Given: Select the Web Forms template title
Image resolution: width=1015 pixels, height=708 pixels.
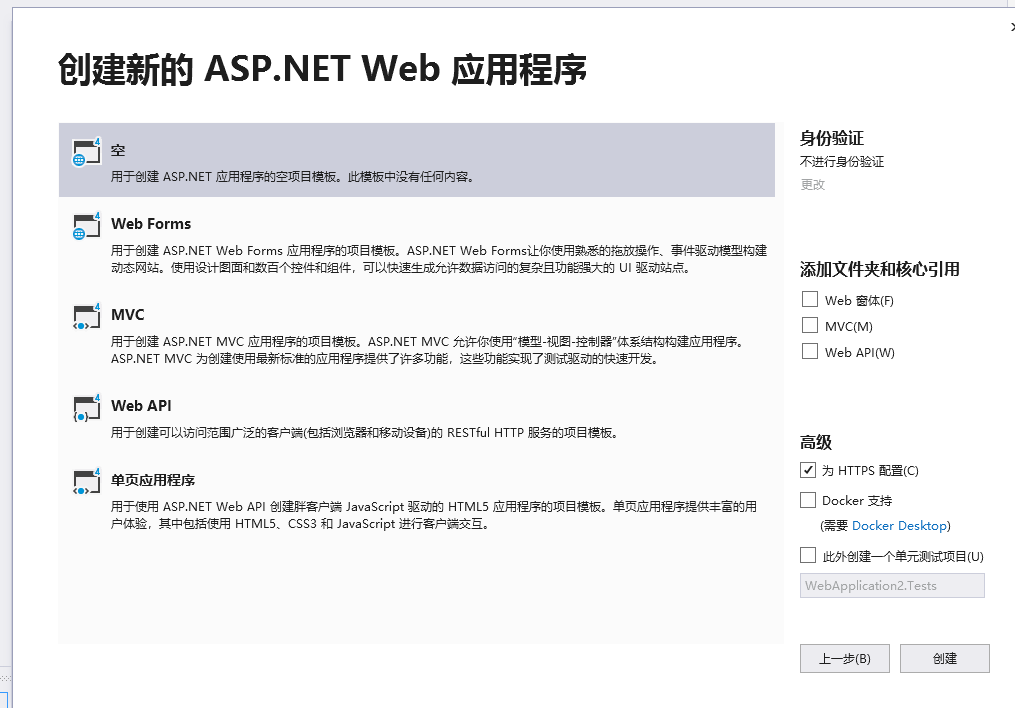Looking at the screenshot, I should (x=151, y=224).
